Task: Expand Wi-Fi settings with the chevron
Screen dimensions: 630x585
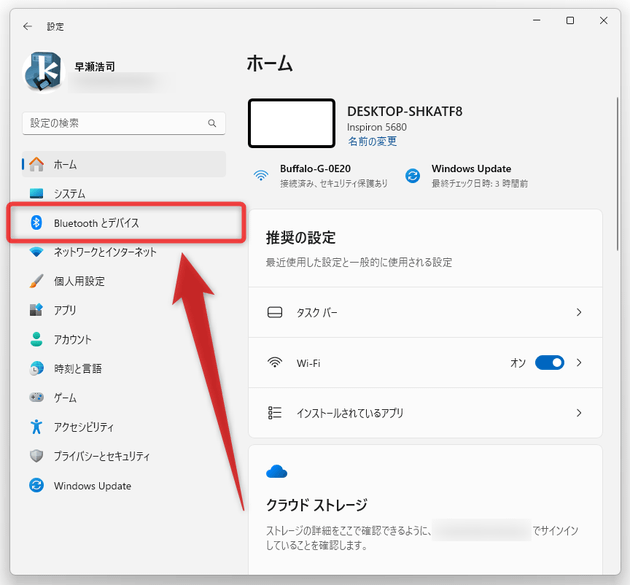Action: coord(579,363)
